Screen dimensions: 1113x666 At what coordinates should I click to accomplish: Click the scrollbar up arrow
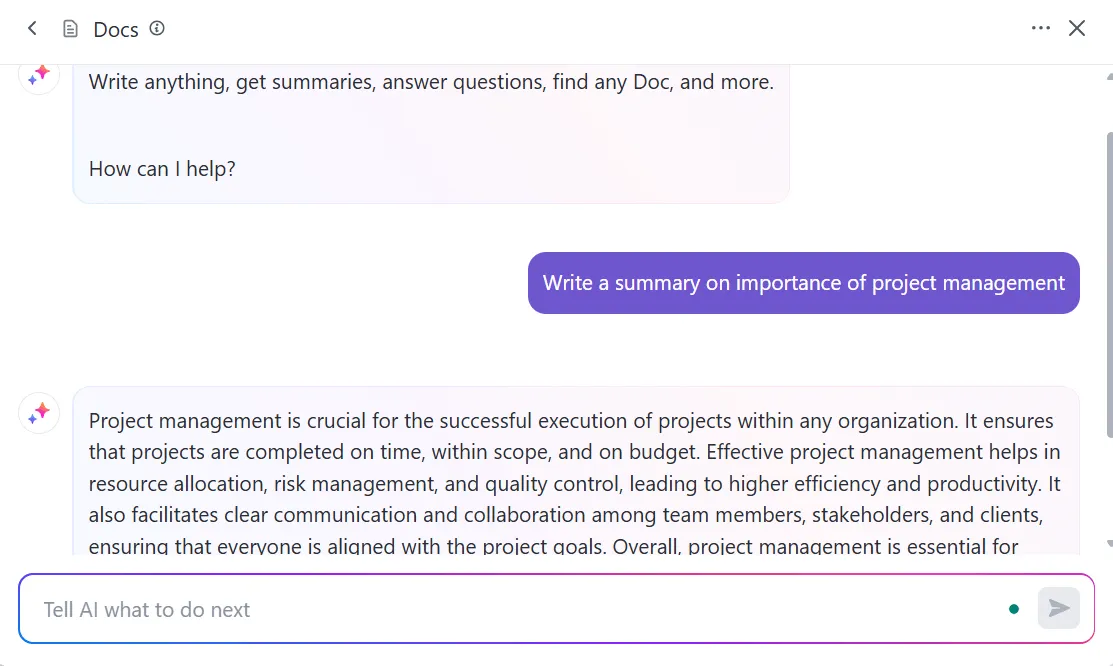(x=1109, y=76)
